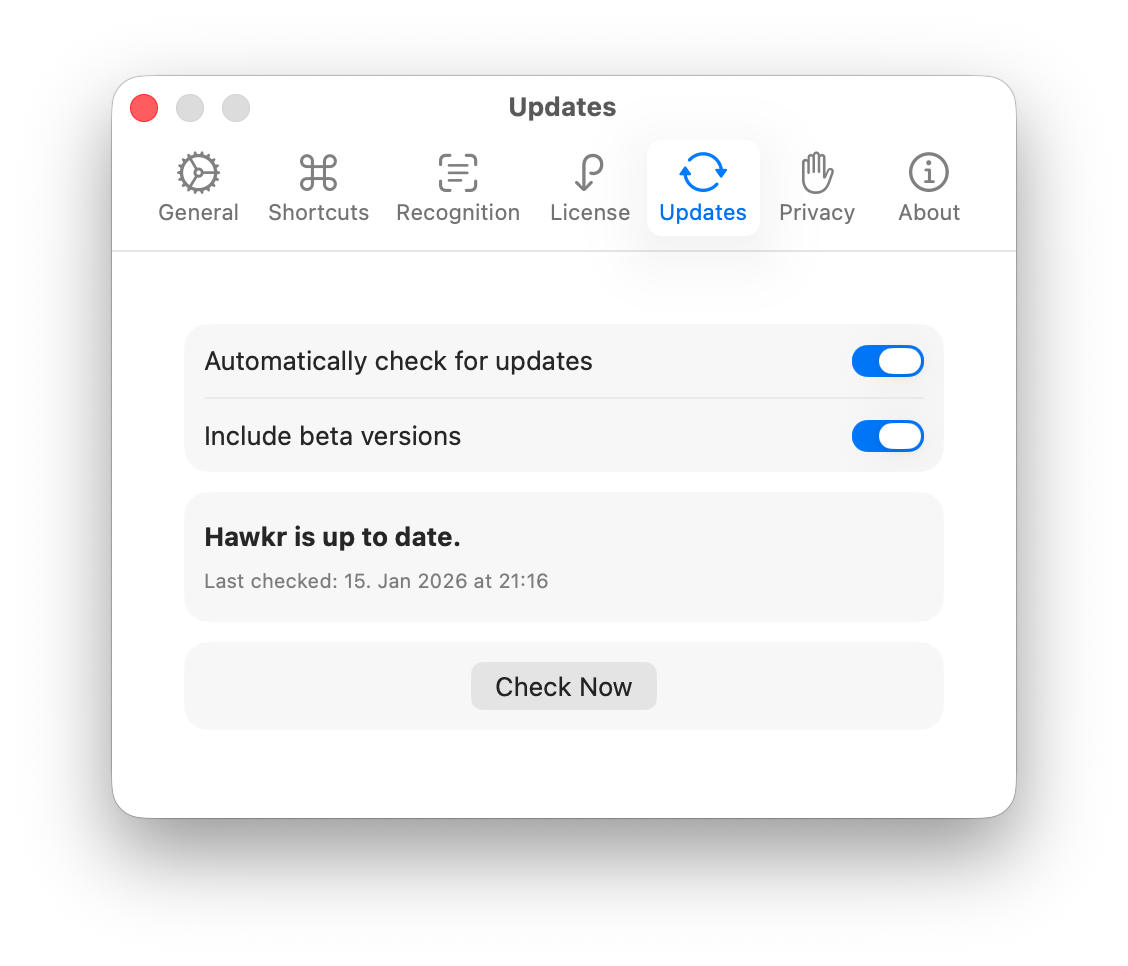Go to the Recognition tab label

[458, 213]
